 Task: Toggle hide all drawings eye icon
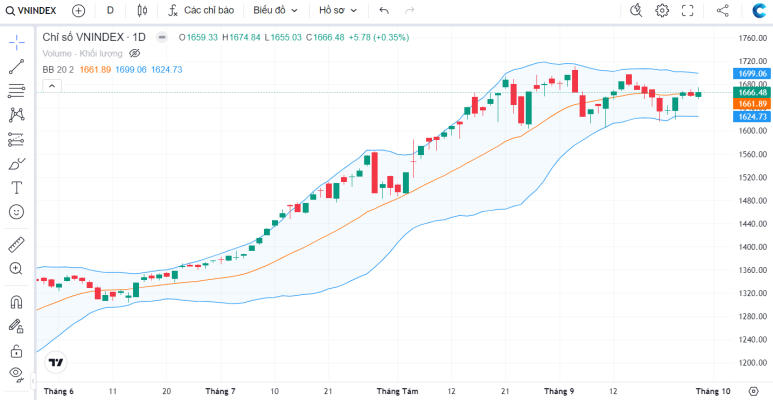click(x=16, y=374)
